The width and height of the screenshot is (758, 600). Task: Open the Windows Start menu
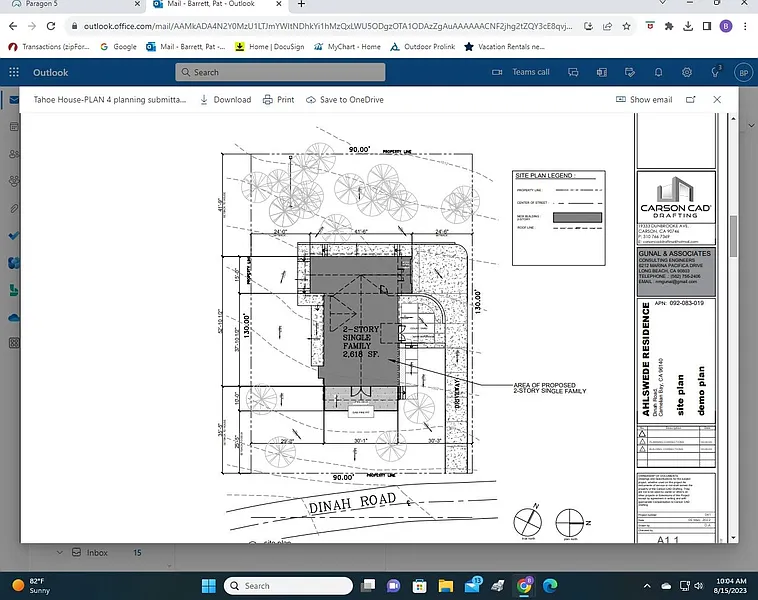point(208,586)
